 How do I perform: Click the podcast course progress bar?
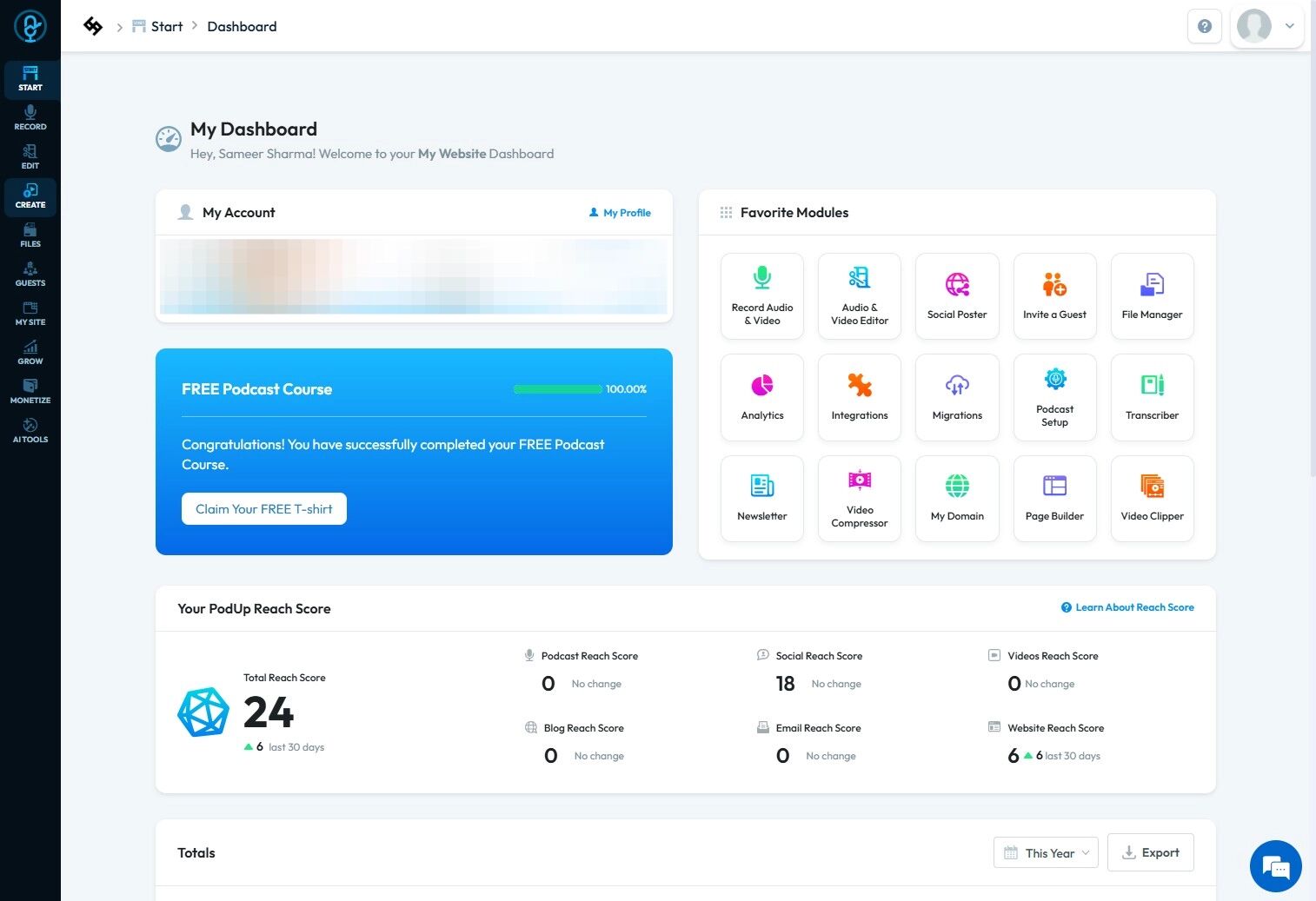coord(557,389)
